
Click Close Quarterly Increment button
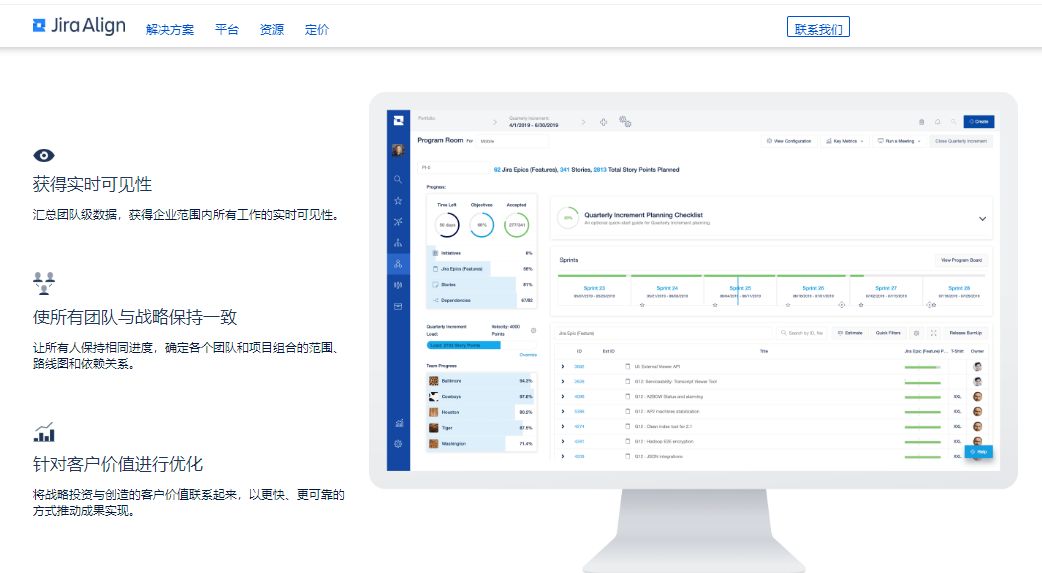961,141
